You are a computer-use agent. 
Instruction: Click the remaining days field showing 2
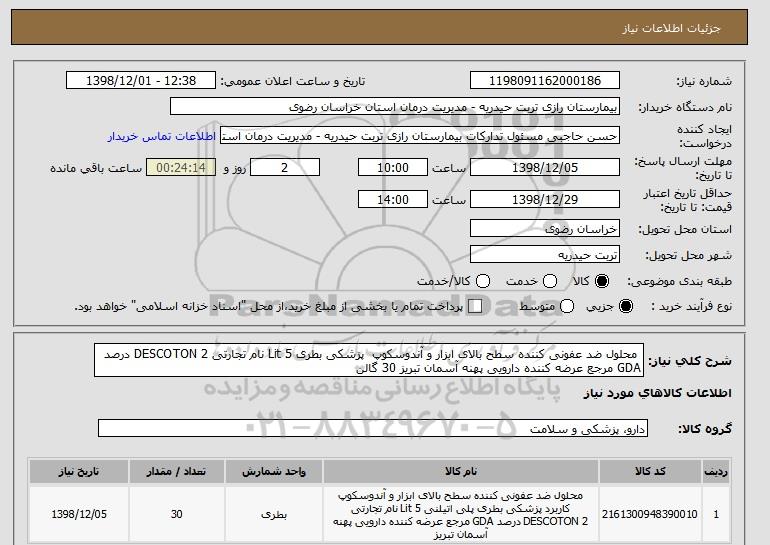pyautogui.click(x=285, y=167)
